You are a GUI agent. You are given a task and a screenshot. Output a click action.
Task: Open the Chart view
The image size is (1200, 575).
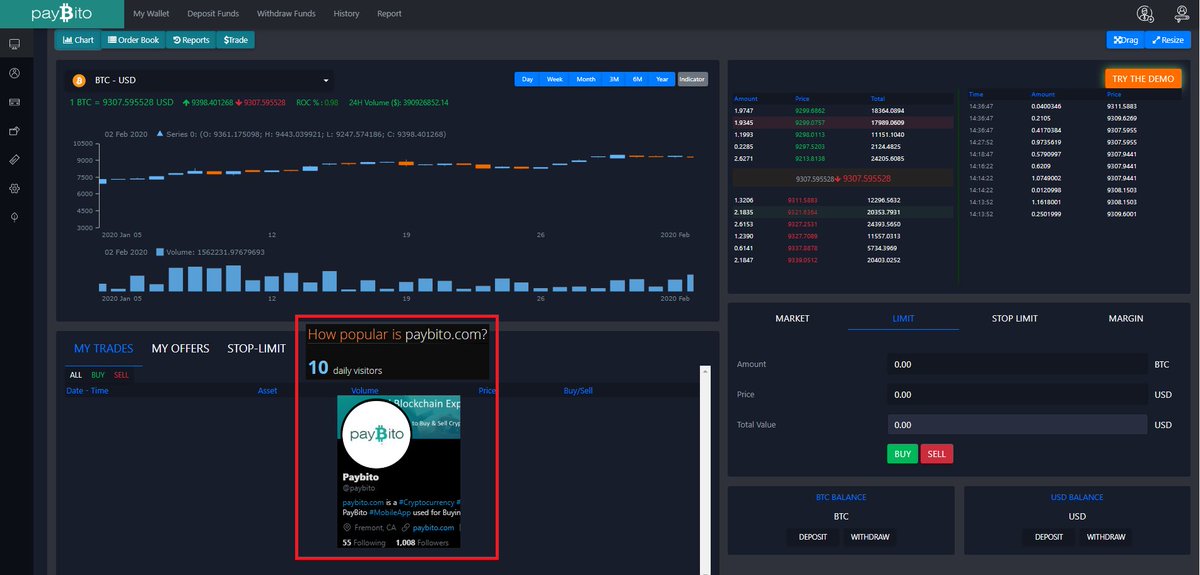[x=78, y=40]
